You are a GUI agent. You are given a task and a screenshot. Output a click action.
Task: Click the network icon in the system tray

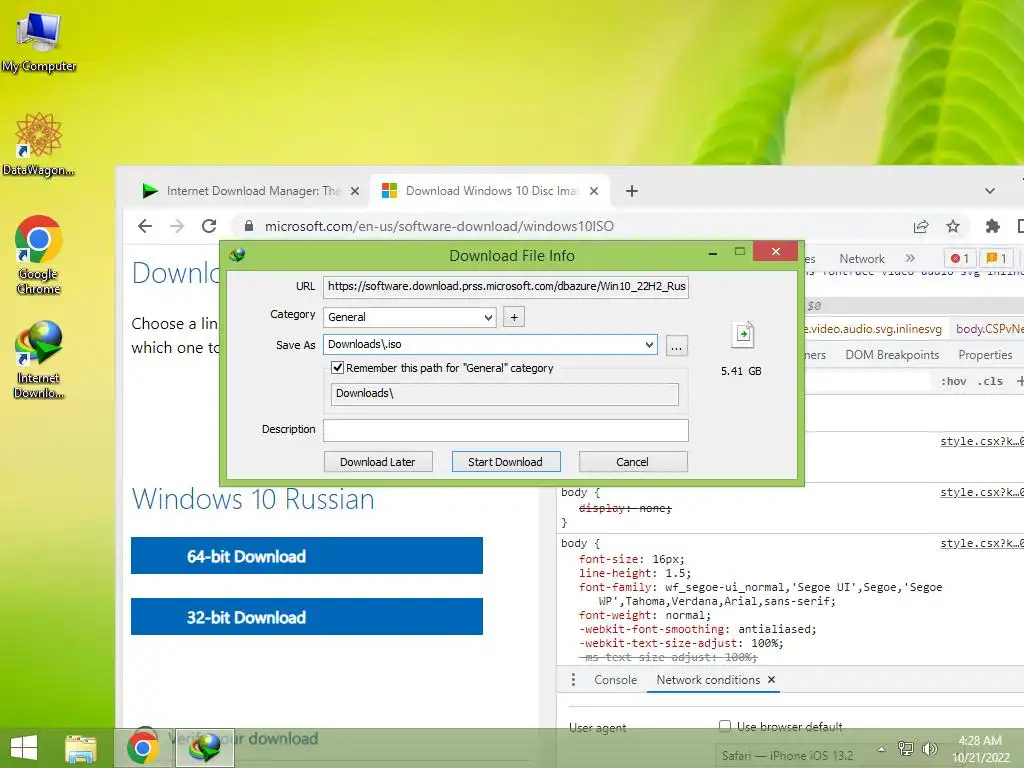tap(906, 748)
